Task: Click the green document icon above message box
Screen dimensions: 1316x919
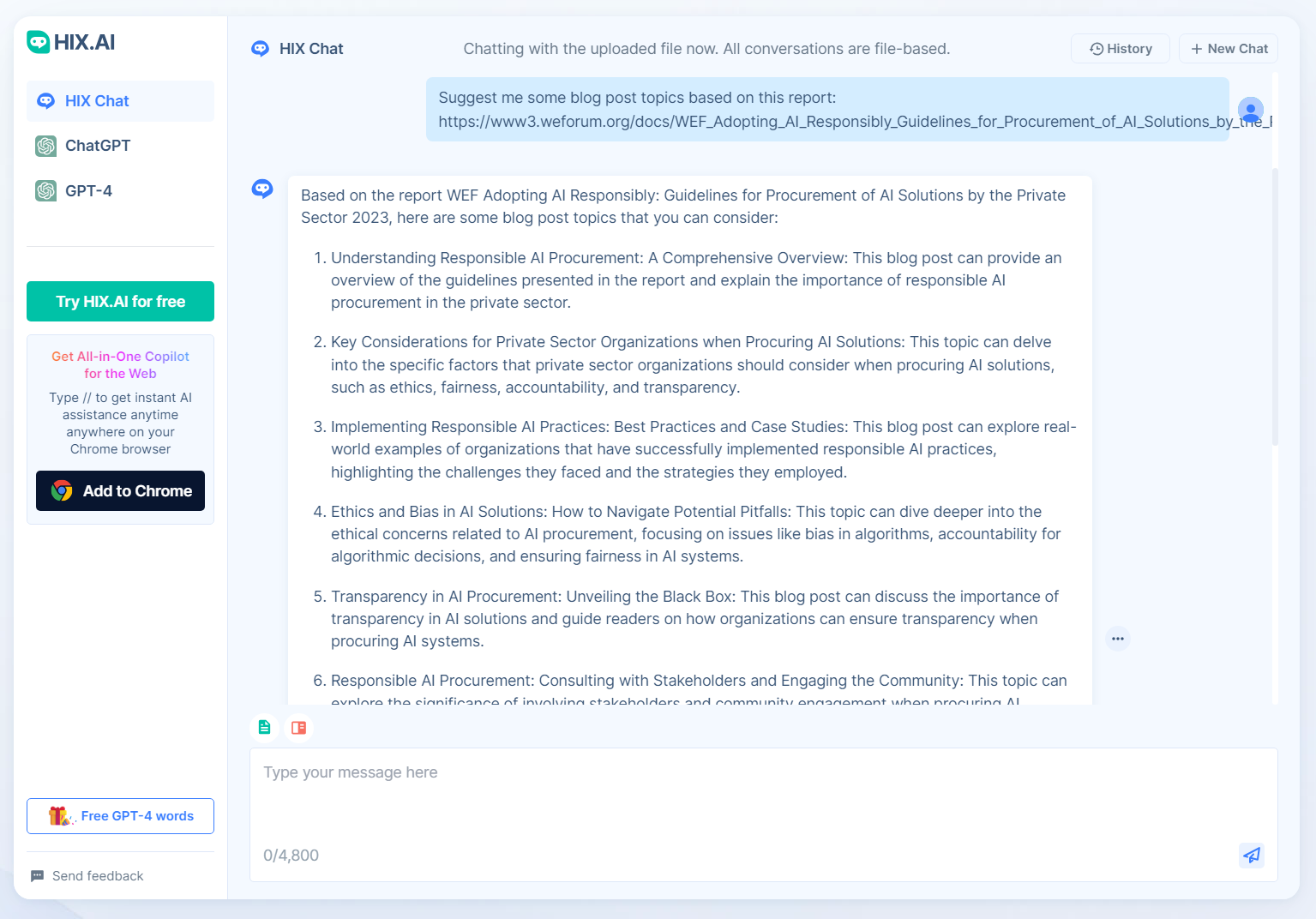Action: [265, 727]
